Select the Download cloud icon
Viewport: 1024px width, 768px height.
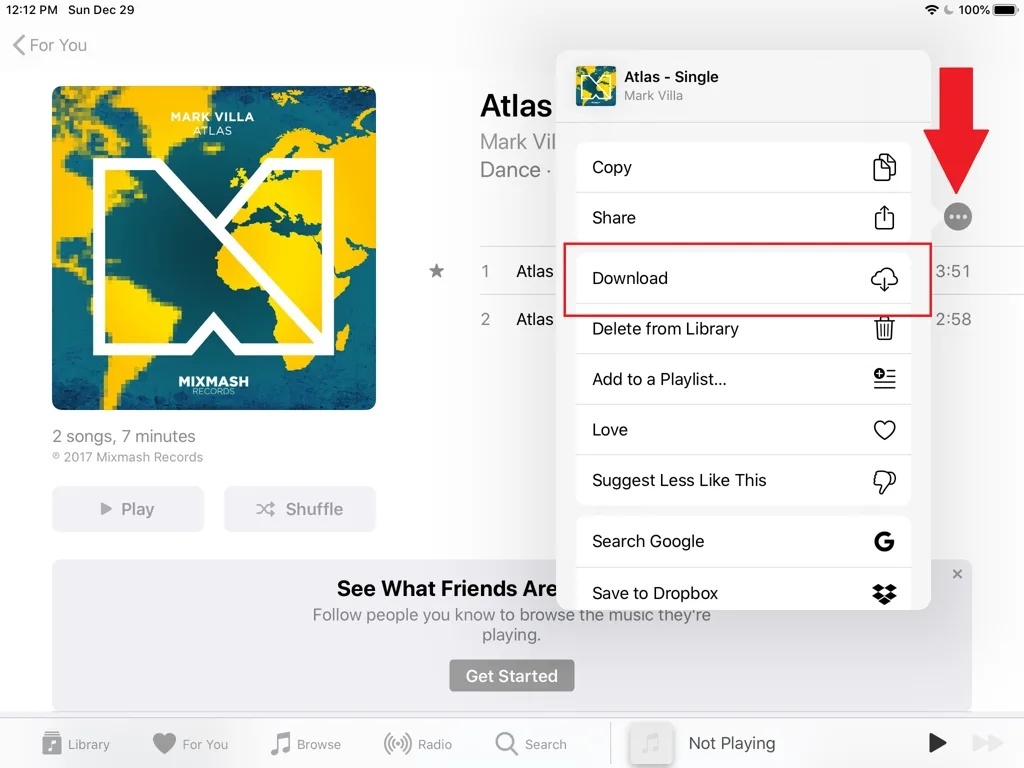coord(884,279)
